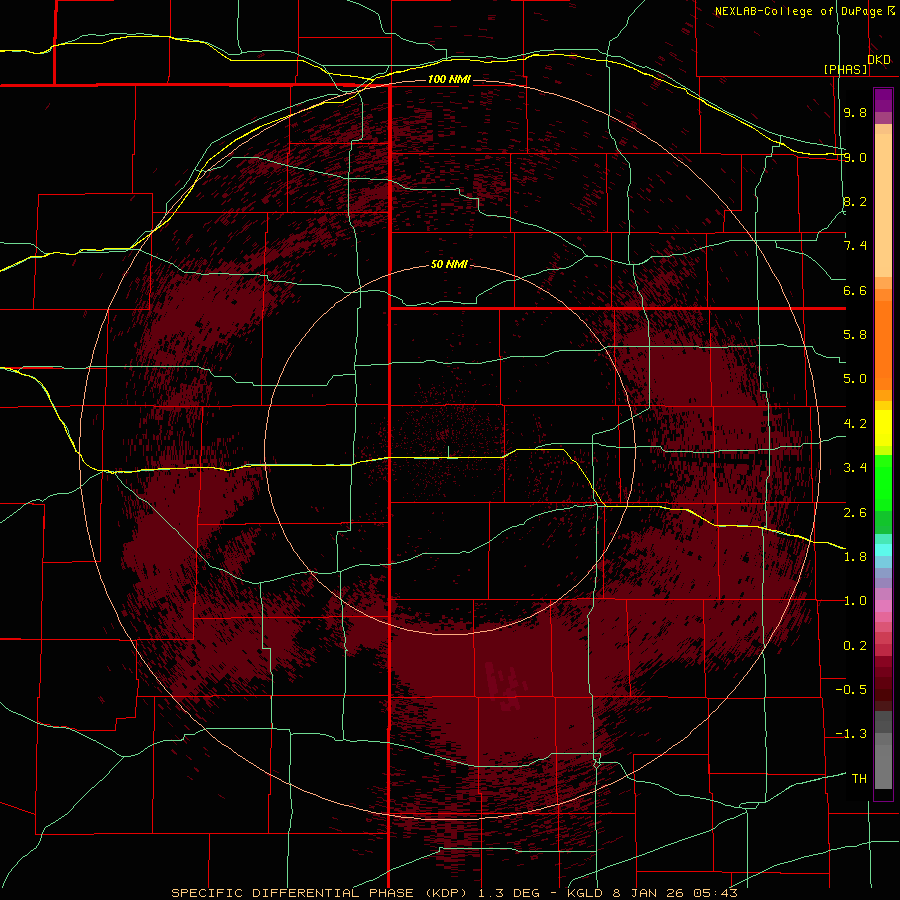Click the 2.6 scale value

(x=855, y=513)
